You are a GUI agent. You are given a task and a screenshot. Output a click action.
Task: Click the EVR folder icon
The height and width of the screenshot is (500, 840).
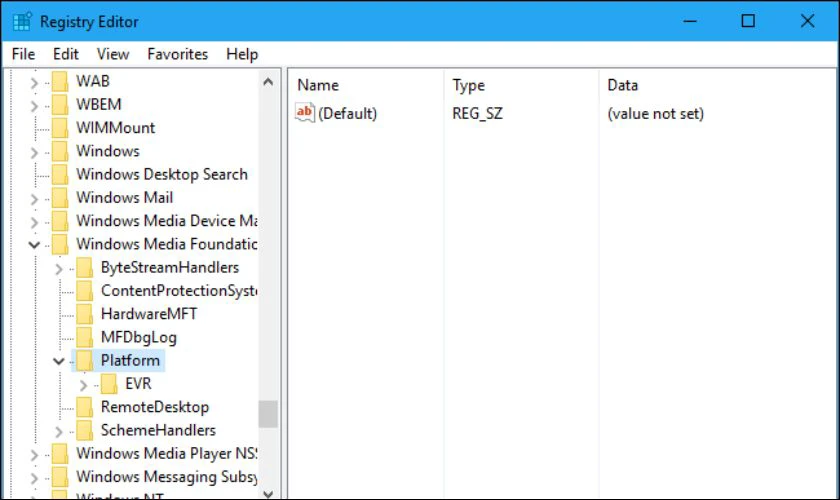click(109, 384)
